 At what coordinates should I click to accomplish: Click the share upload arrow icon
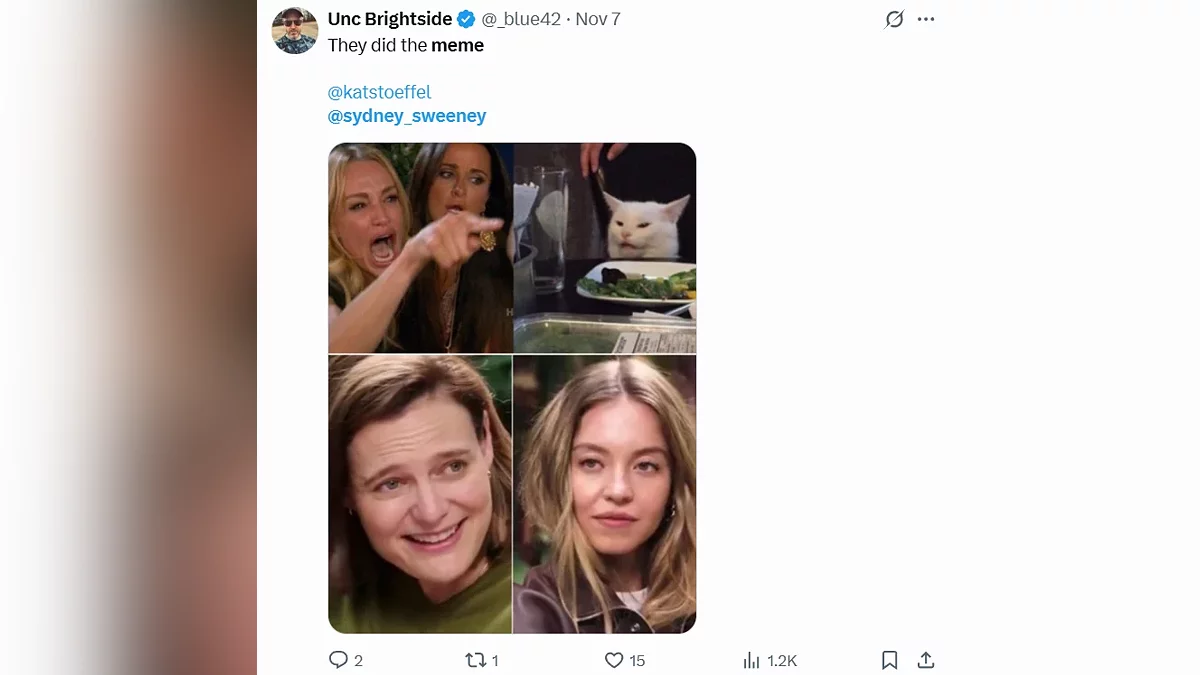926,660
